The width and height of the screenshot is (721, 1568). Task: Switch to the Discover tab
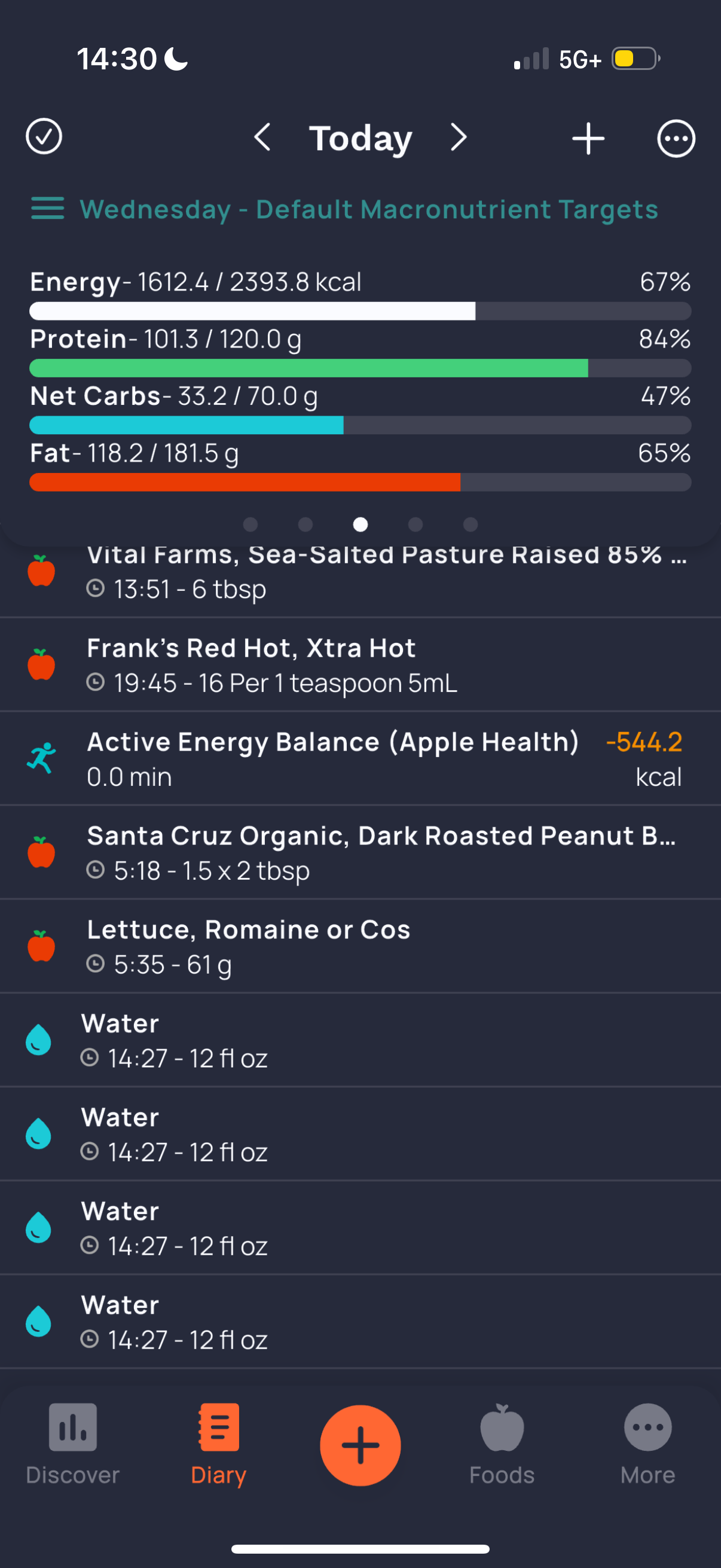point(72,1444)
